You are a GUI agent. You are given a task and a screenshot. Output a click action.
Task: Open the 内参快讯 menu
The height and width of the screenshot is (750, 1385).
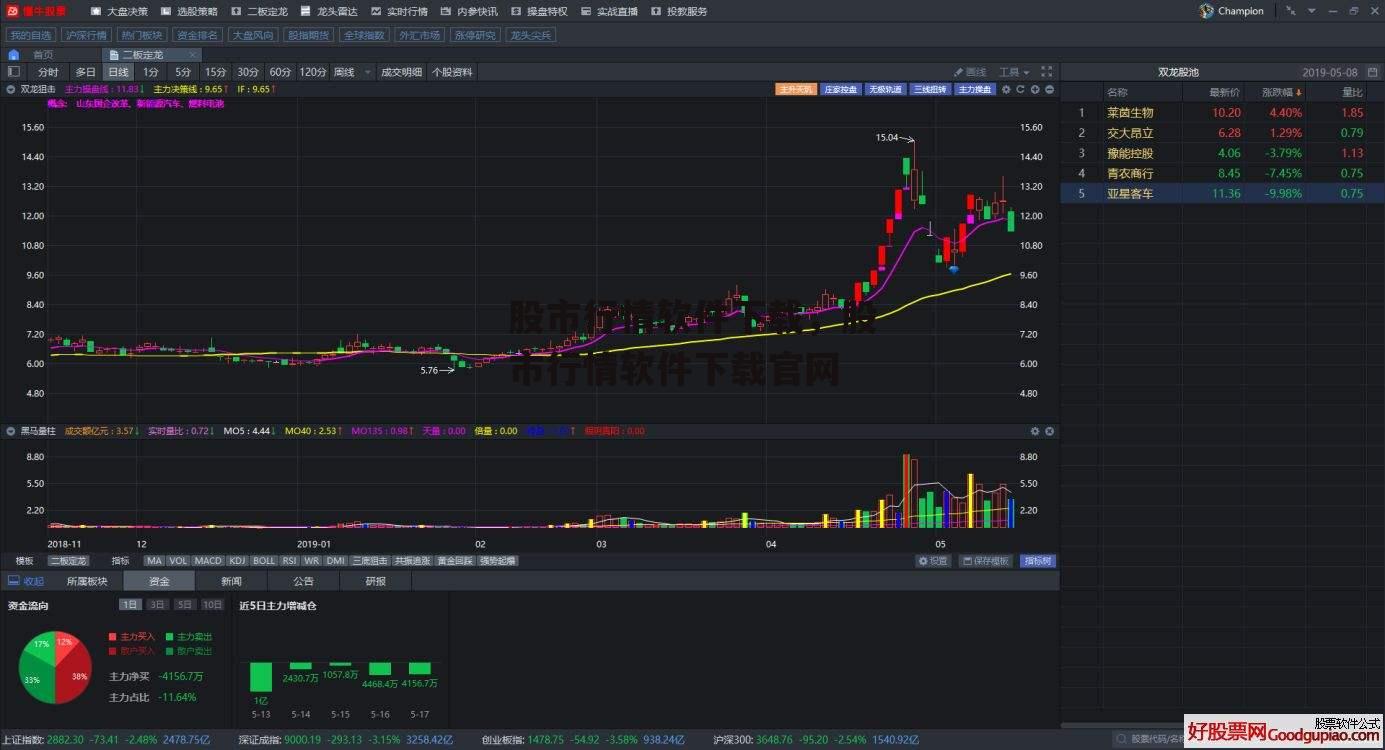tap(470, 11)
